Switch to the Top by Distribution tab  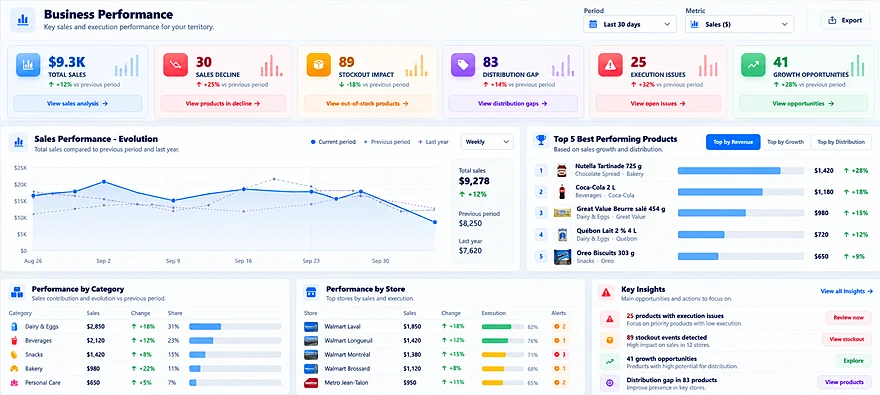coord(841,142)
